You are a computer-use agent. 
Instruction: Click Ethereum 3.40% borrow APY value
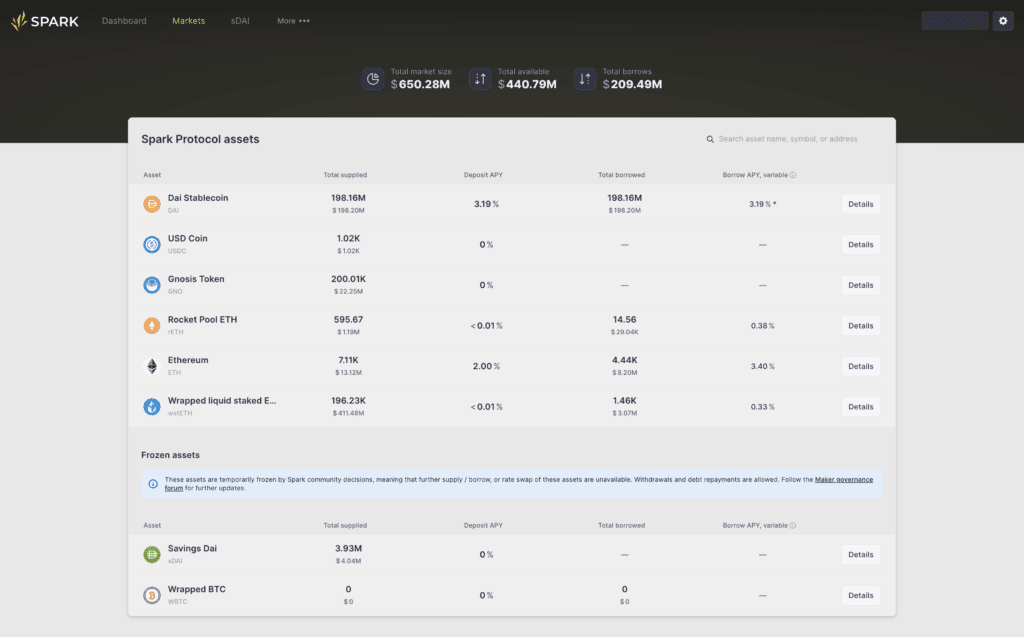tap(762, 367)
